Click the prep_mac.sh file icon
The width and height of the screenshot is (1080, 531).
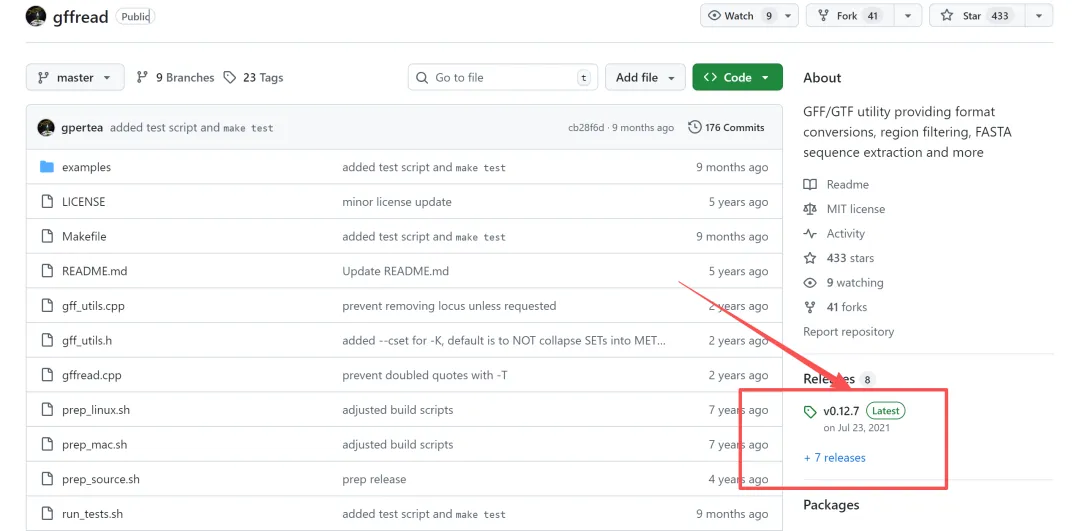tap(47, 444)
